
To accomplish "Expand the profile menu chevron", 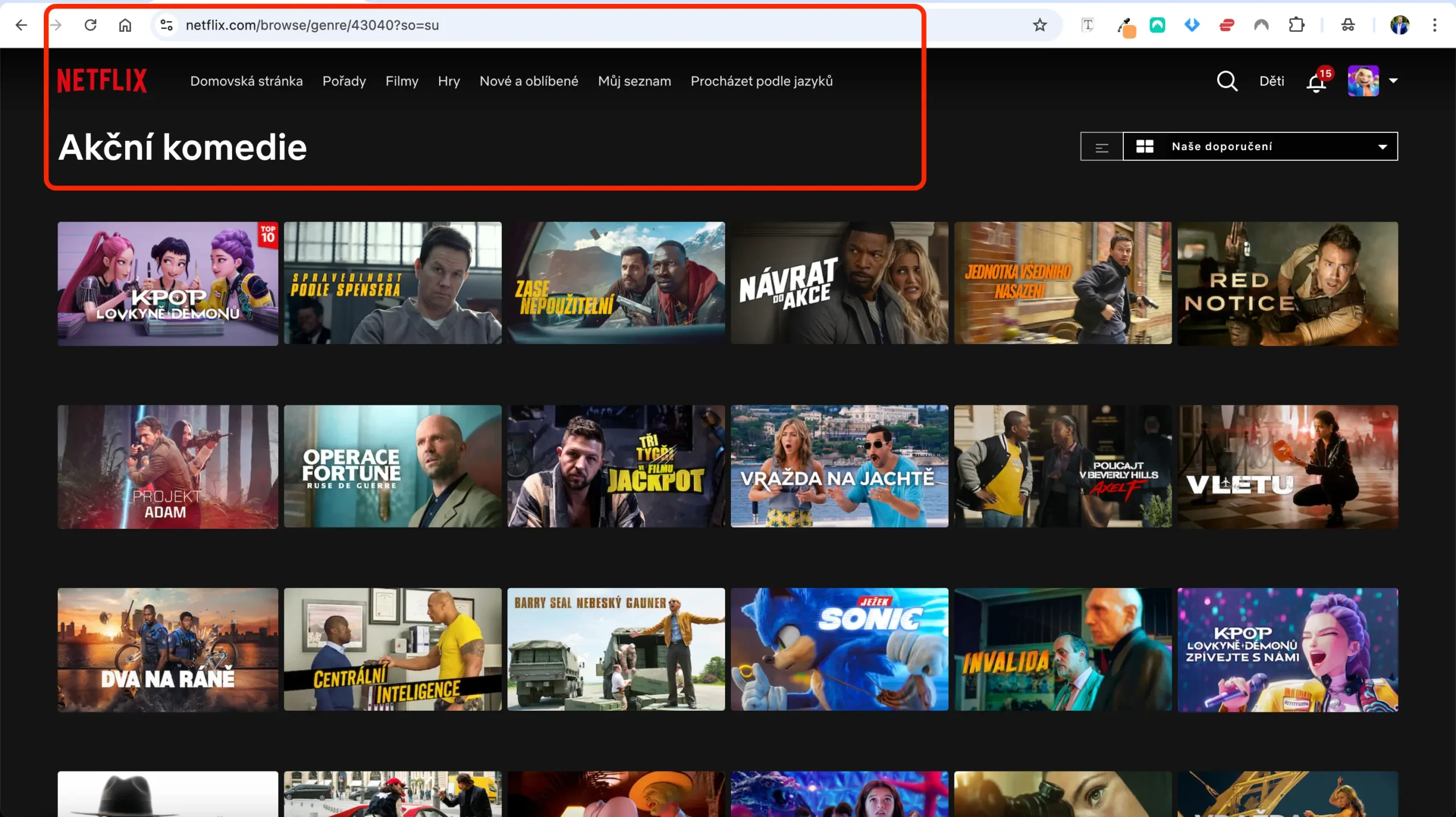I will [x=1394, y=81].
